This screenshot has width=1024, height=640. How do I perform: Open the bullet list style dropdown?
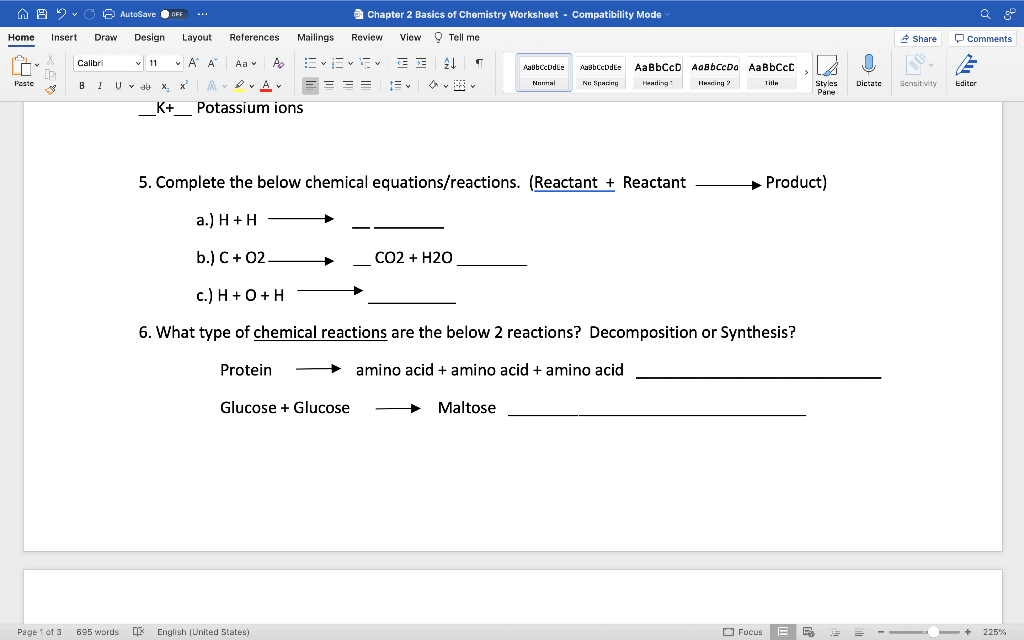coord(322,63)
